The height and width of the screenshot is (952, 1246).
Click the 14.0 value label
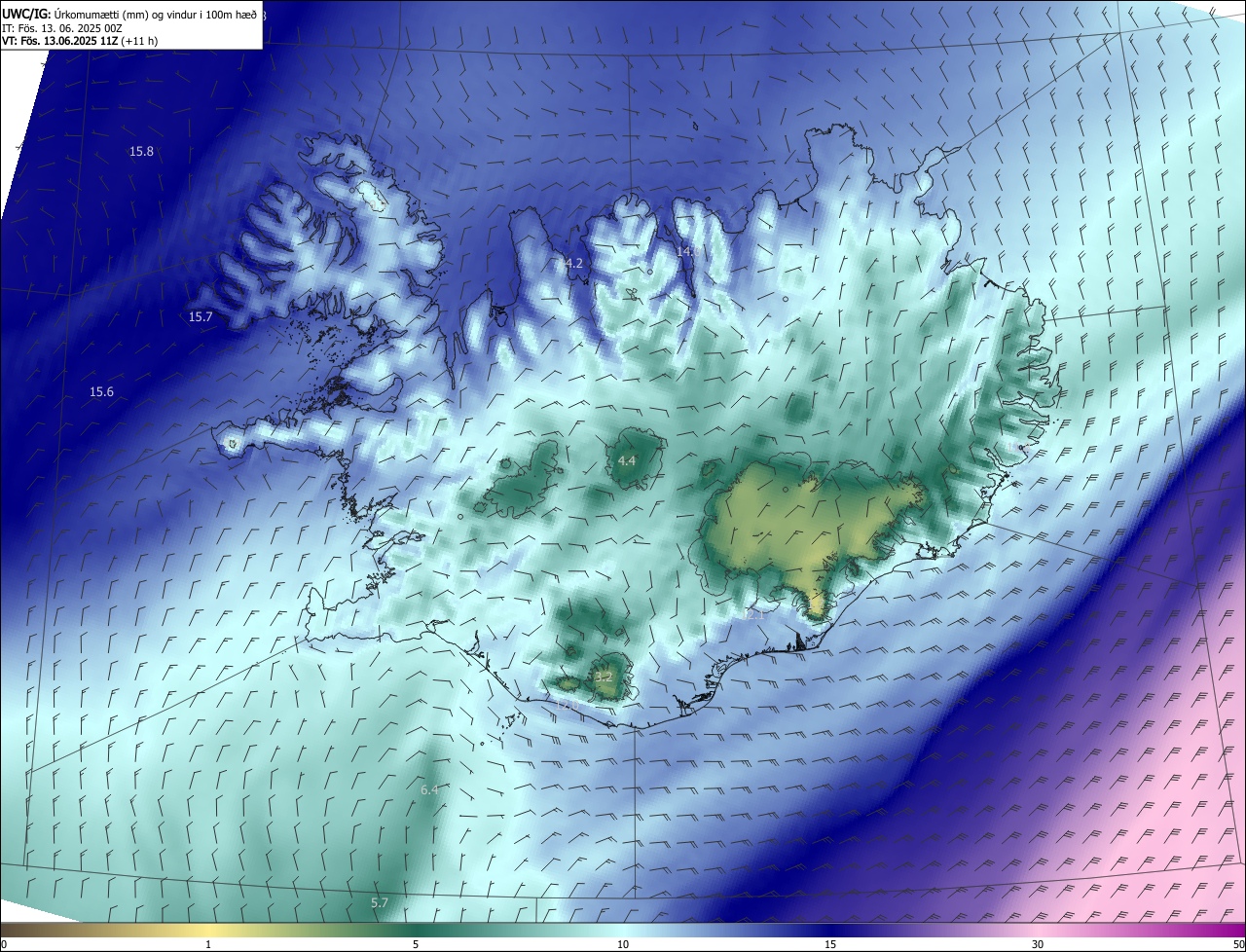point(687,251)
